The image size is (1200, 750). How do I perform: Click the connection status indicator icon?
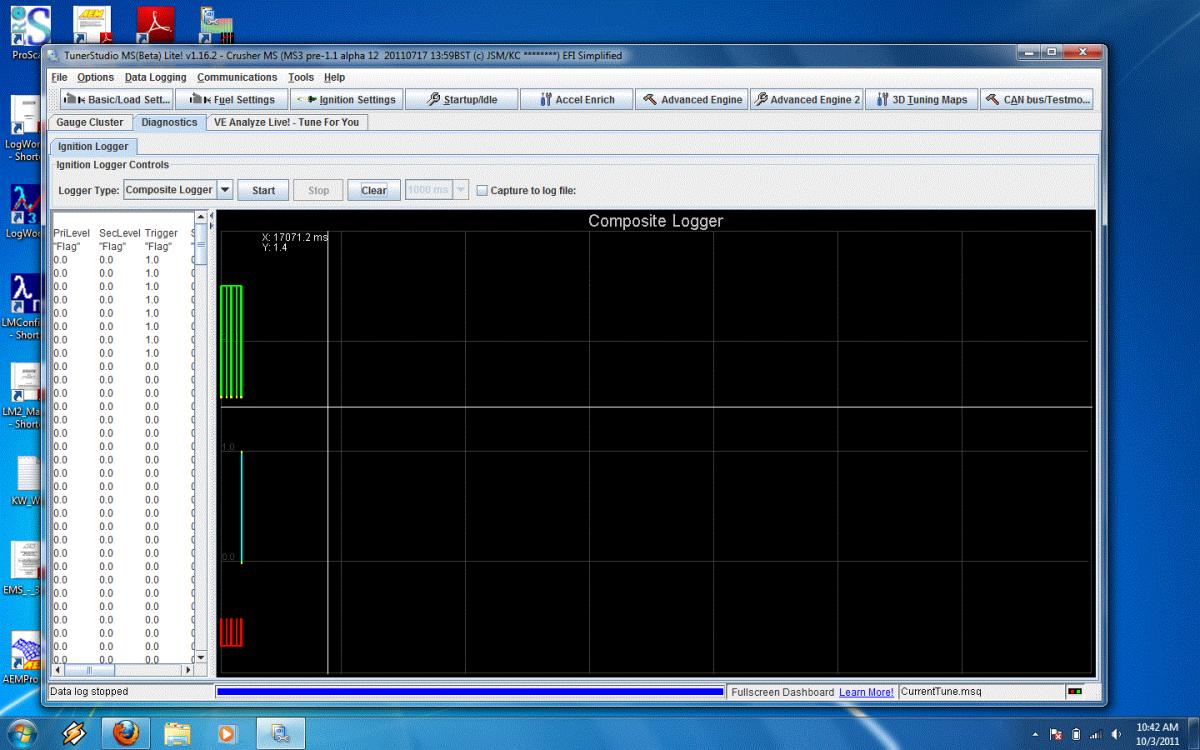pyautogui.click(x=1075, y=691)
